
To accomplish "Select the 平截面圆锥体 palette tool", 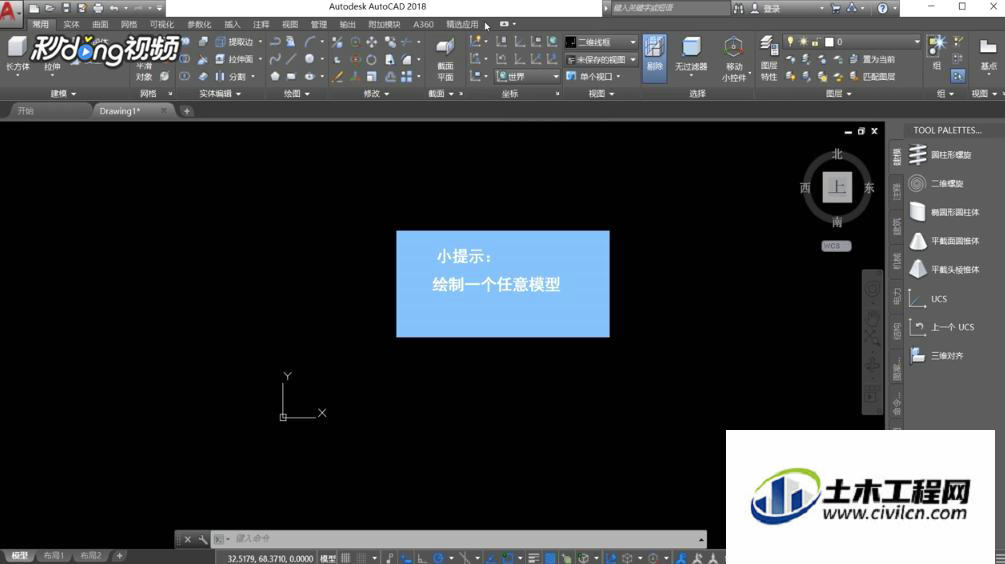I will [944, 241].
